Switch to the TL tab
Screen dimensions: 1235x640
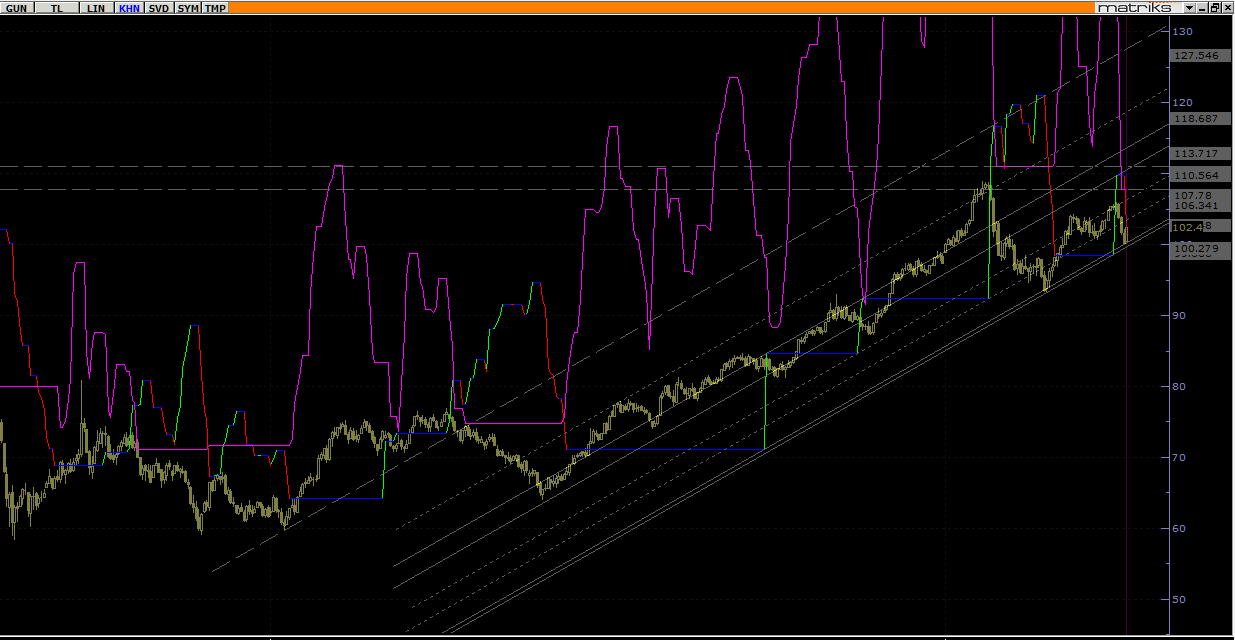[x=58, y=7]
